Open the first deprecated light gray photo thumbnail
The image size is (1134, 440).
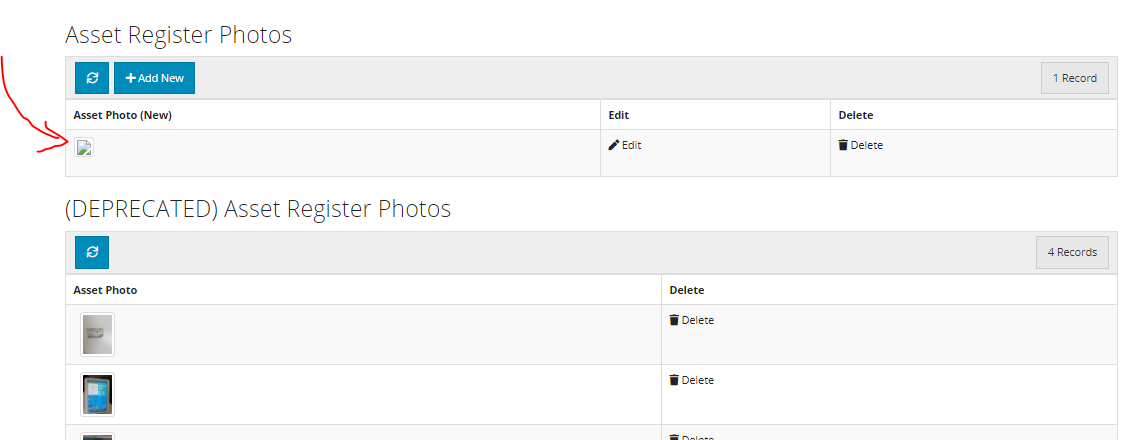coord(97,334)
